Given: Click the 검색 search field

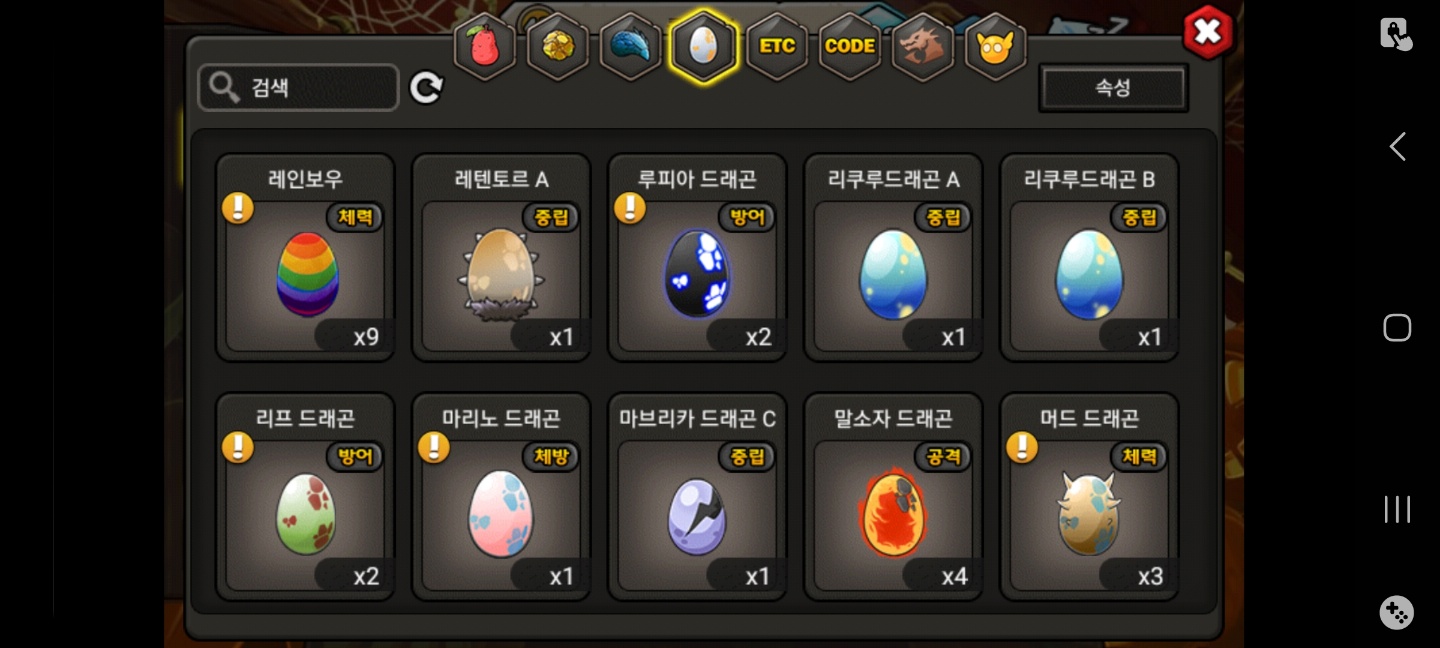Looking at the screenshot, I should click(x=298, y=88).
